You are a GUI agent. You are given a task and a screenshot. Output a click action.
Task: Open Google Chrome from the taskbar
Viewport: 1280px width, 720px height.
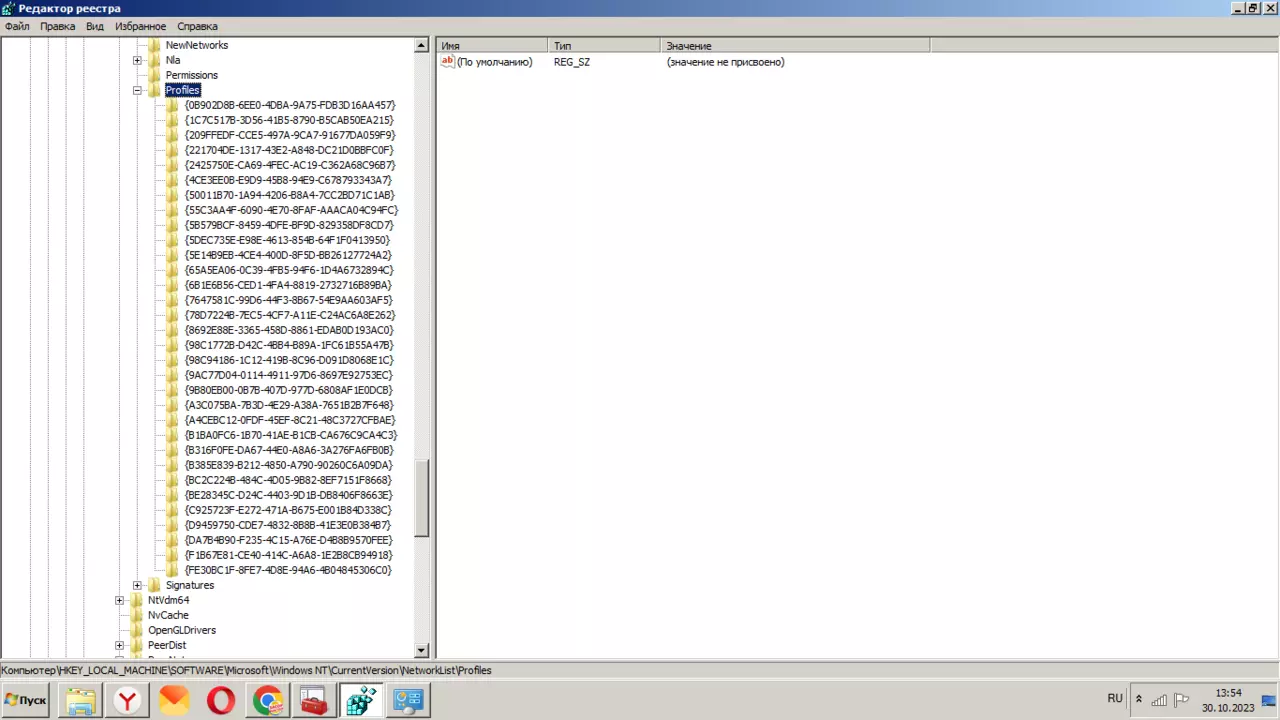(x=267, y=701)
